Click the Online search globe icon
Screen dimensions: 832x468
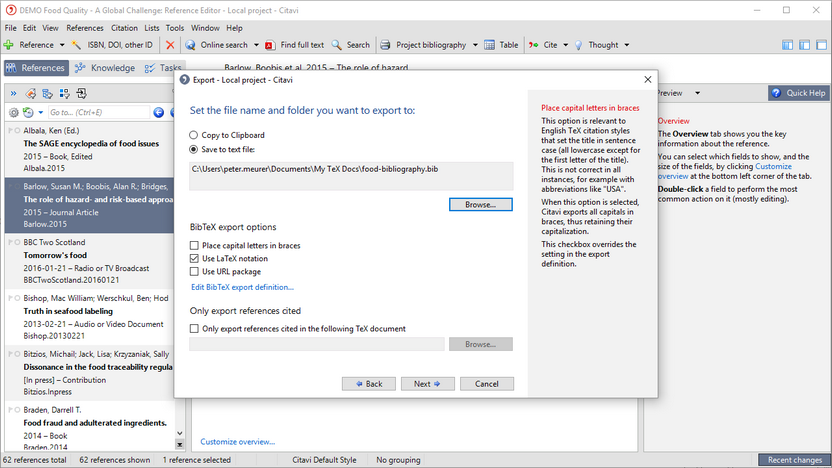190,45
